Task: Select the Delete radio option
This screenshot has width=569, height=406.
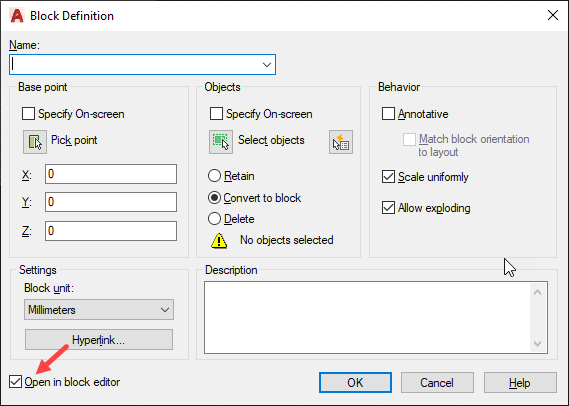Action: point(214,219)
